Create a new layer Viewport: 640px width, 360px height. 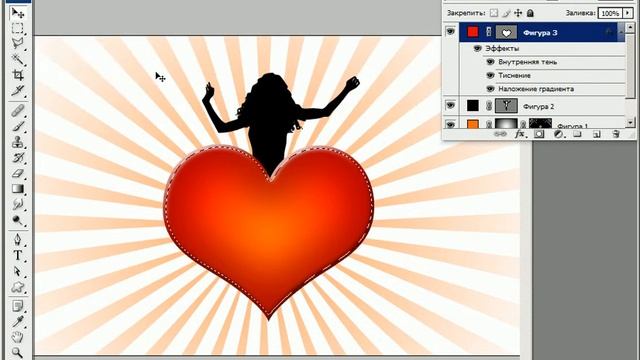coord(596,134)
